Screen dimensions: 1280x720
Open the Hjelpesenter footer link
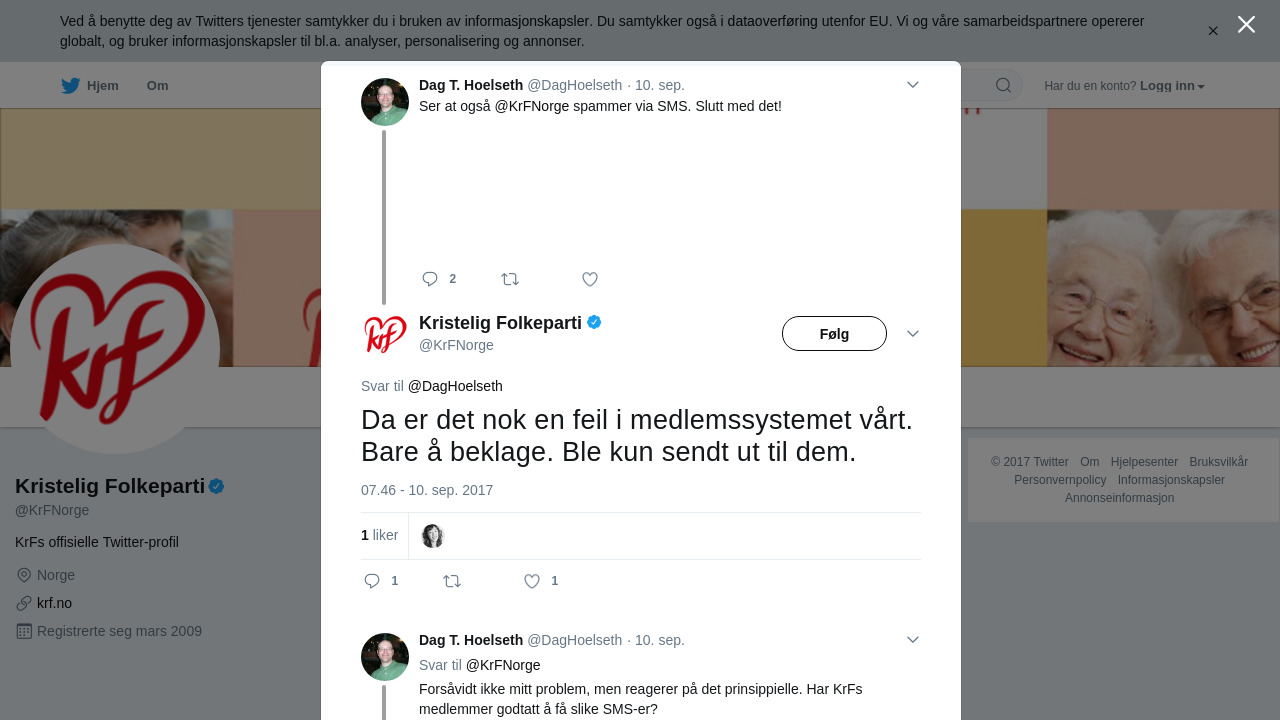click(x=1144, y=462)
